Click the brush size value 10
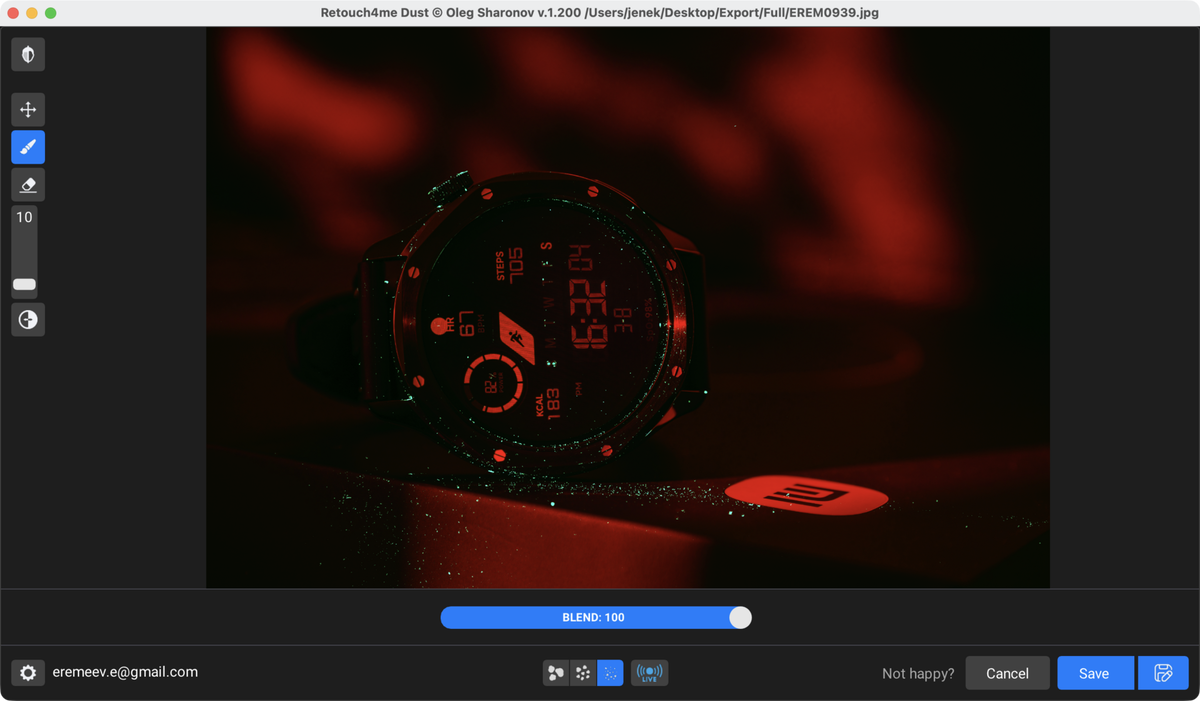Image resolution: width=1200 pixels, height=701 pixels. 24,217
